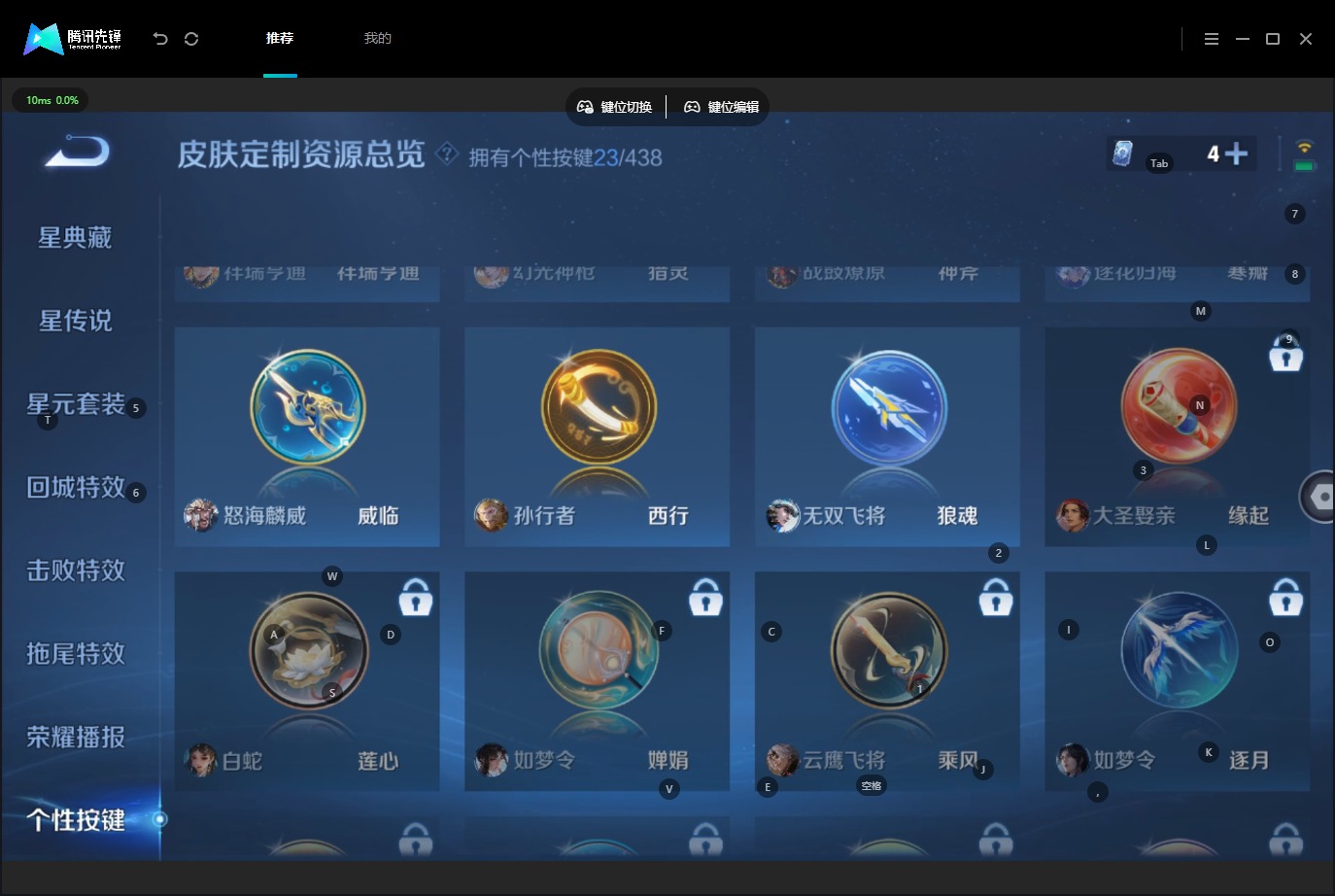Click the lock icon on 婵娟 card
This screenshot has height=896, width=1335.
(705, 598)
